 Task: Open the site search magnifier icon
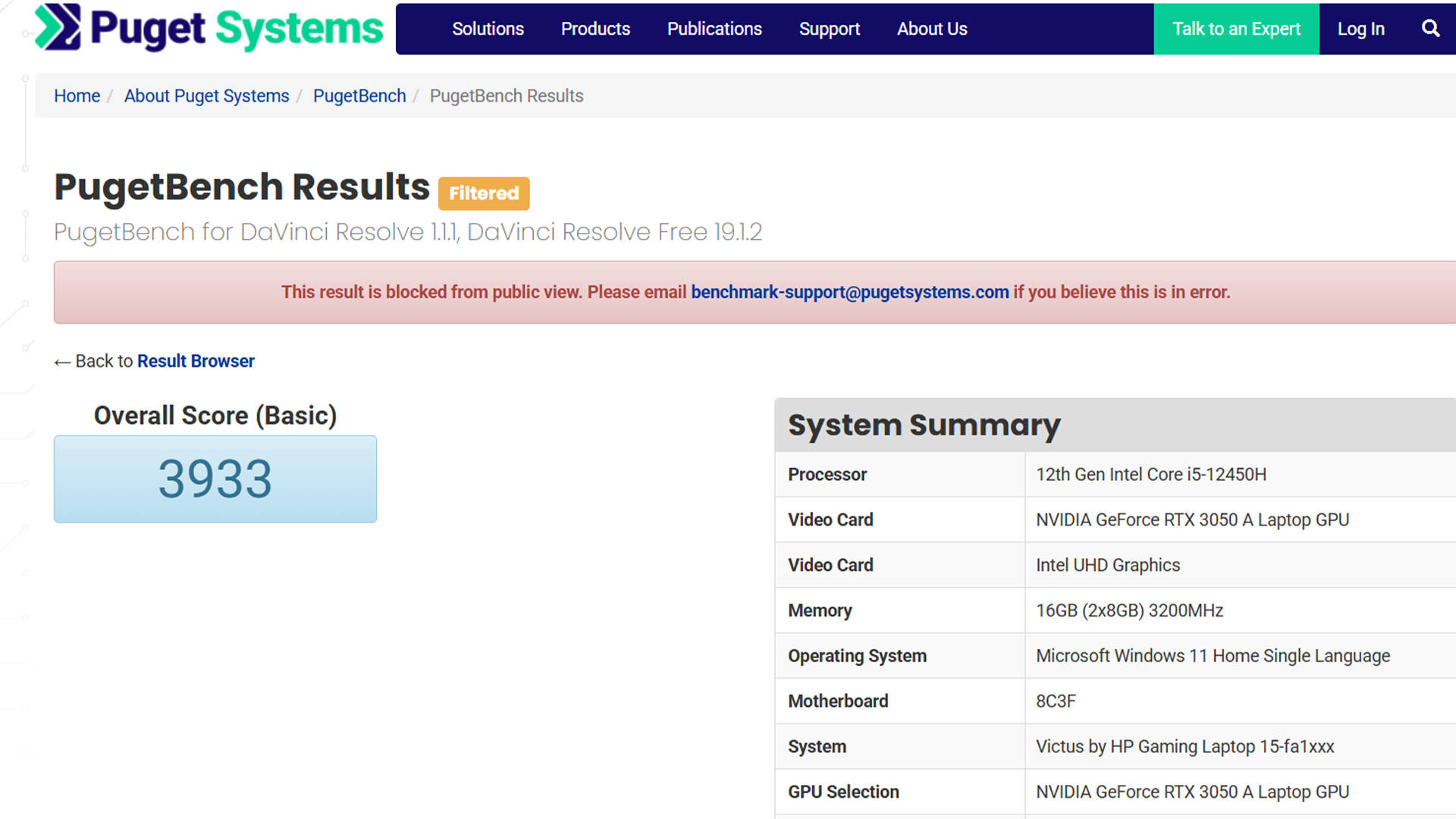click(x=1430, y=29)
